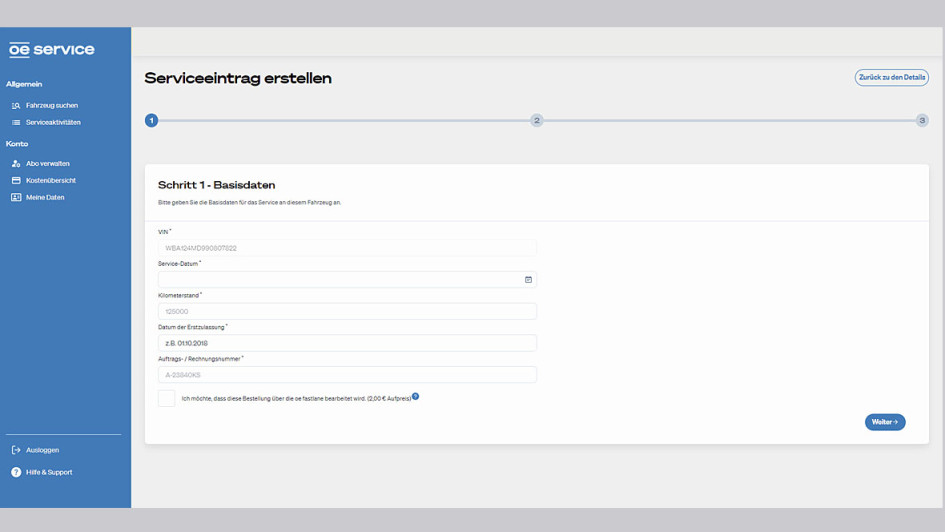Jump to step 2 in the progress bar
The image size is (945, 532).
(537, 120)
